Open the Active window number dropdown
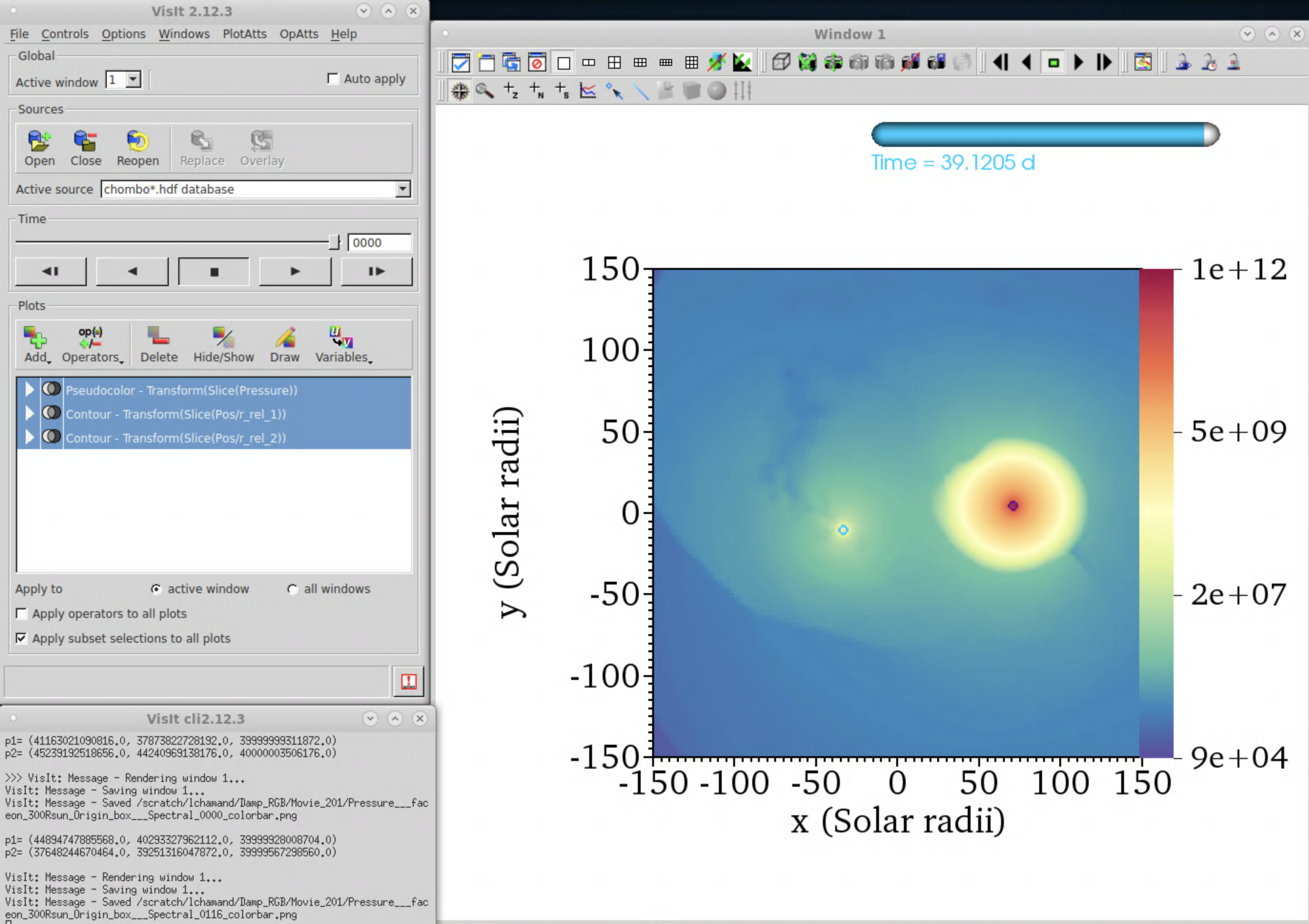The width and height of the screenshot is (1309, 924). 133,80
